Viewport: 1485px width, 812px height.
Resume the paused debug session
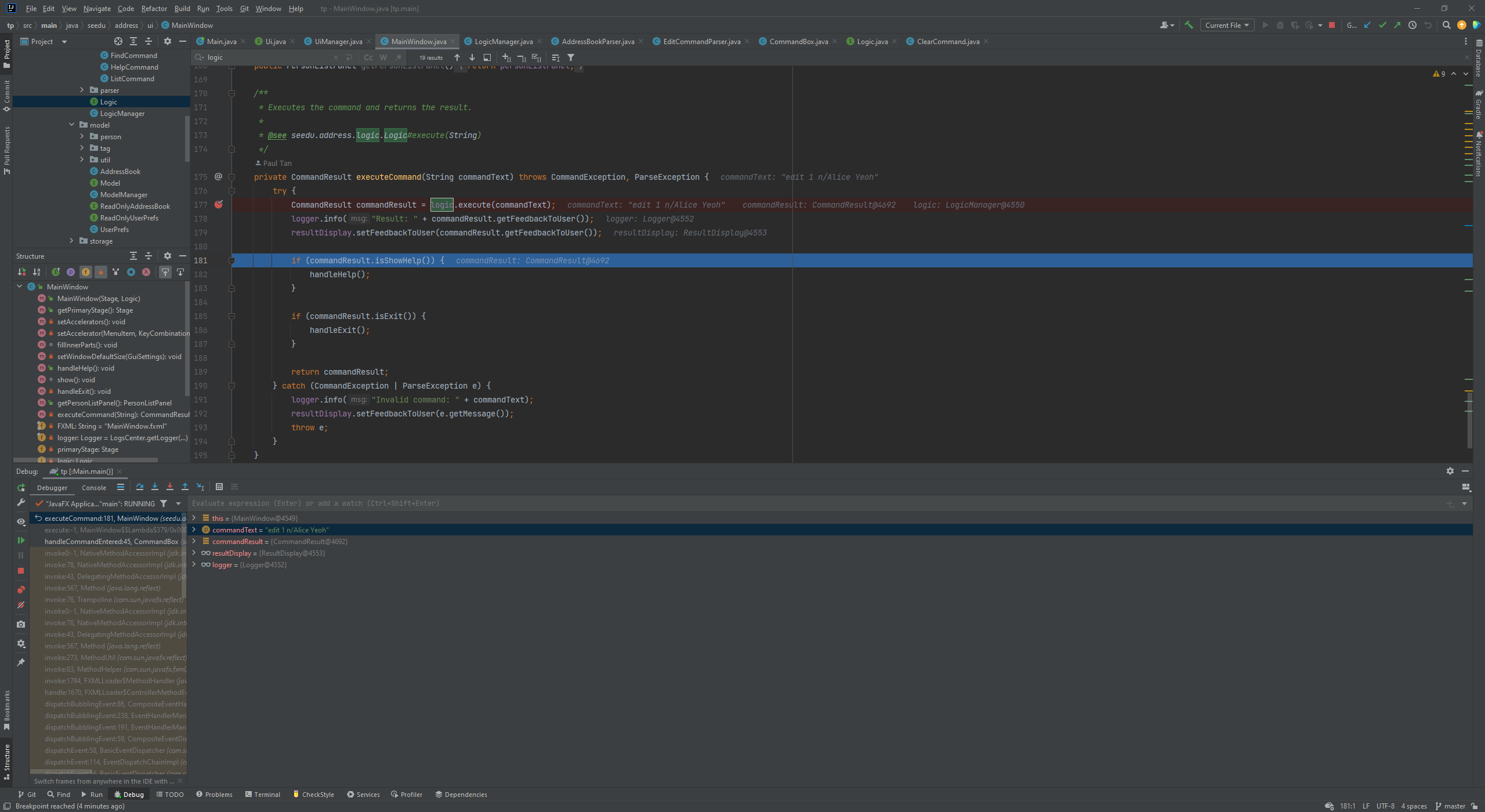pos(21,540)
